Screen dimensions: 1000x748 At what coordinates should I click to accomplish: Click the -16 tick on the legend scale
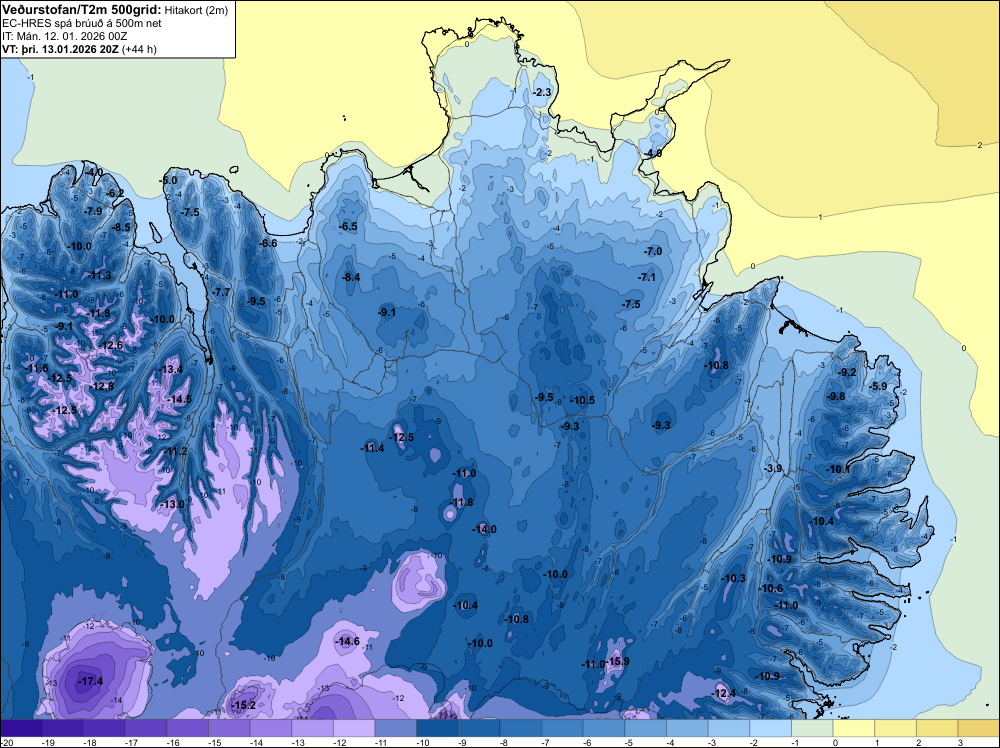coord(172,742)
